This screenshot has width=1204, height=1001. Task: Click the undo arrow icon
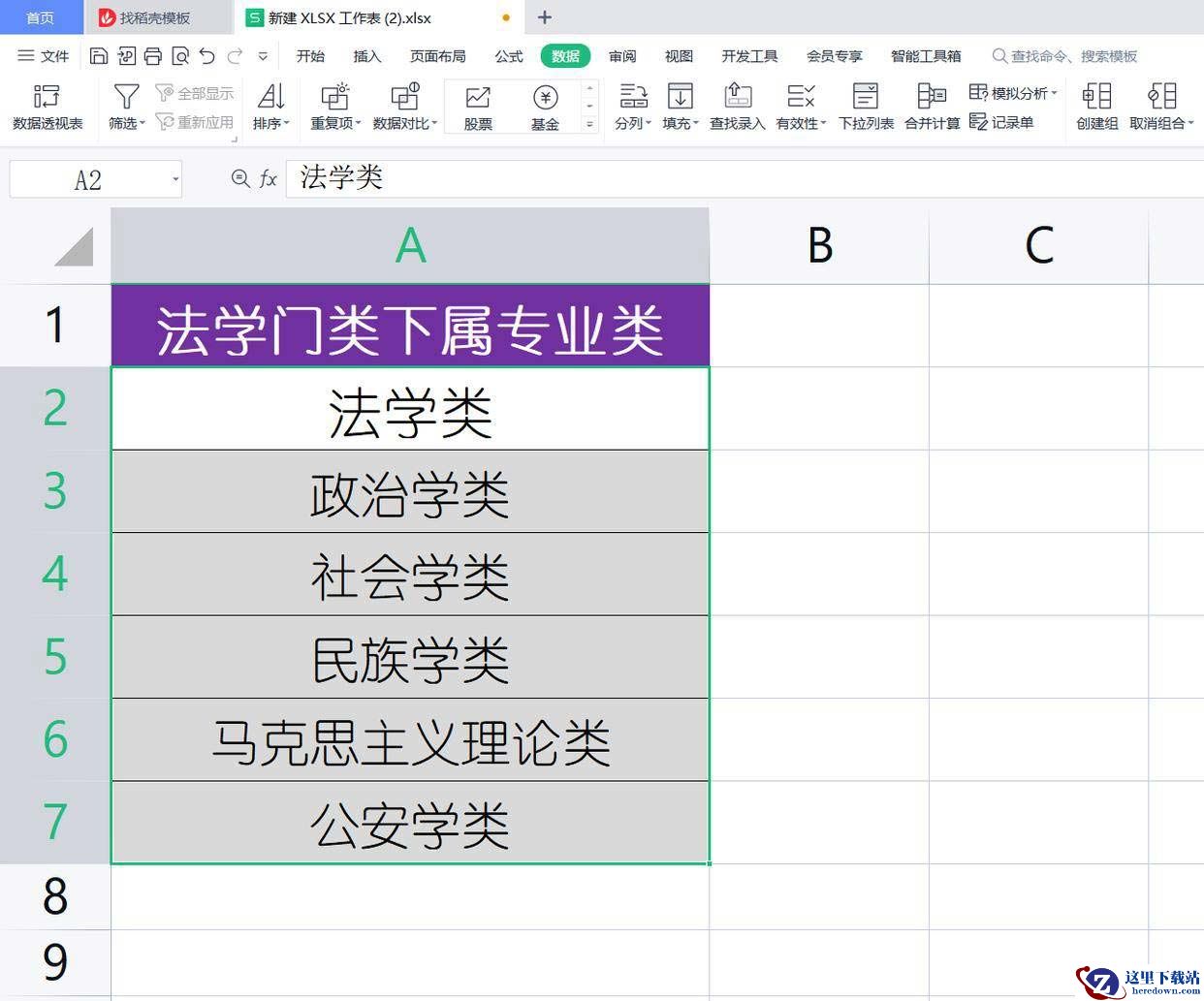click(207, 56)
